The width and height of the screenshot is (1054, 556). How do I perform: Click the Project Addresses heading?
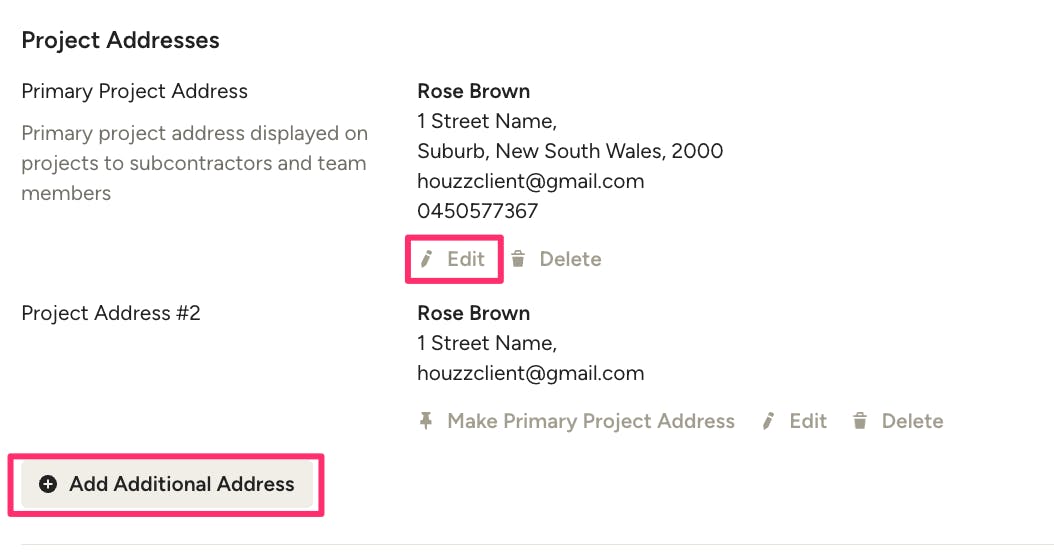pyautogui.click(x=120, y=40)
